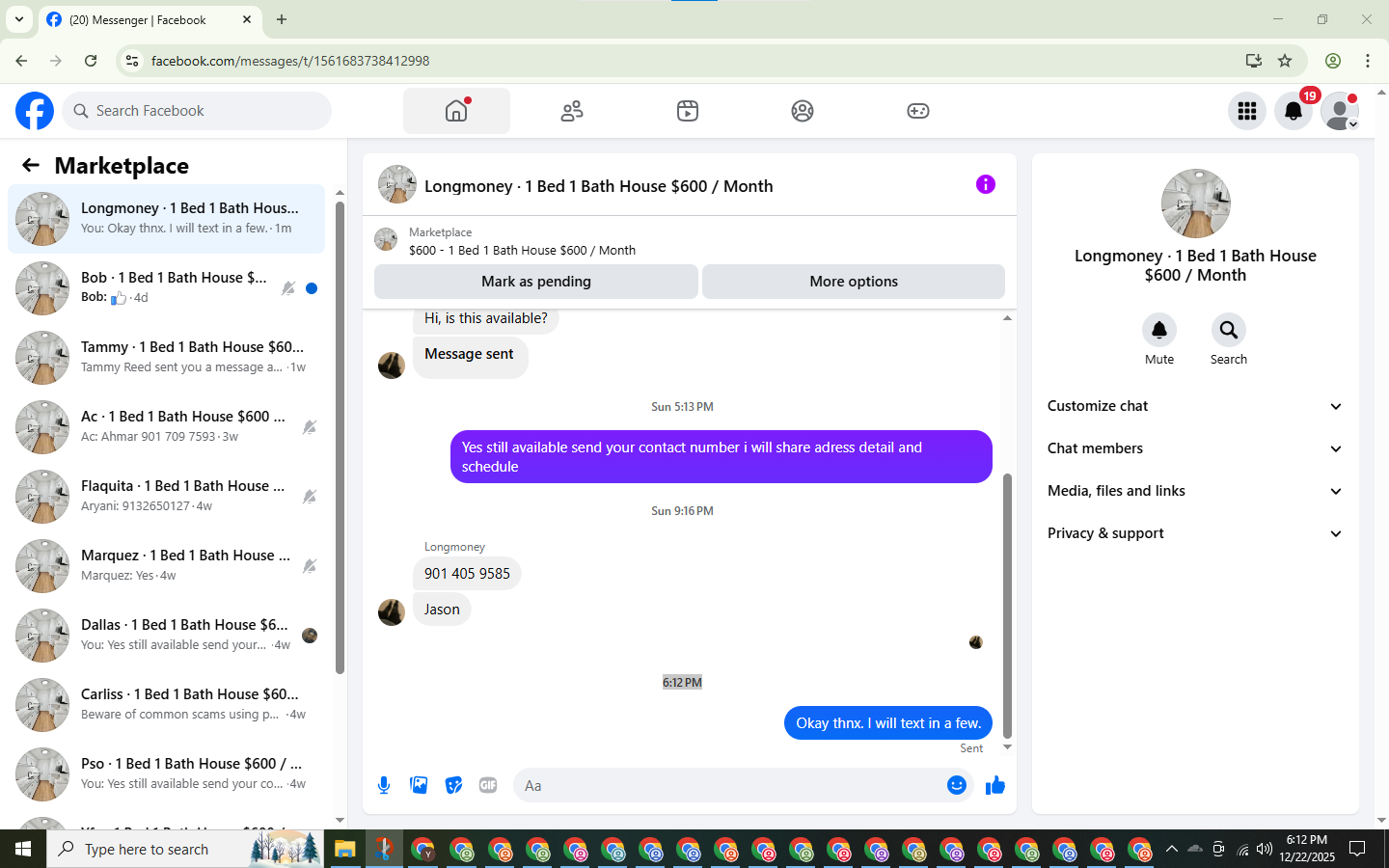Choose a sticker icon in composer

(453, 785)
